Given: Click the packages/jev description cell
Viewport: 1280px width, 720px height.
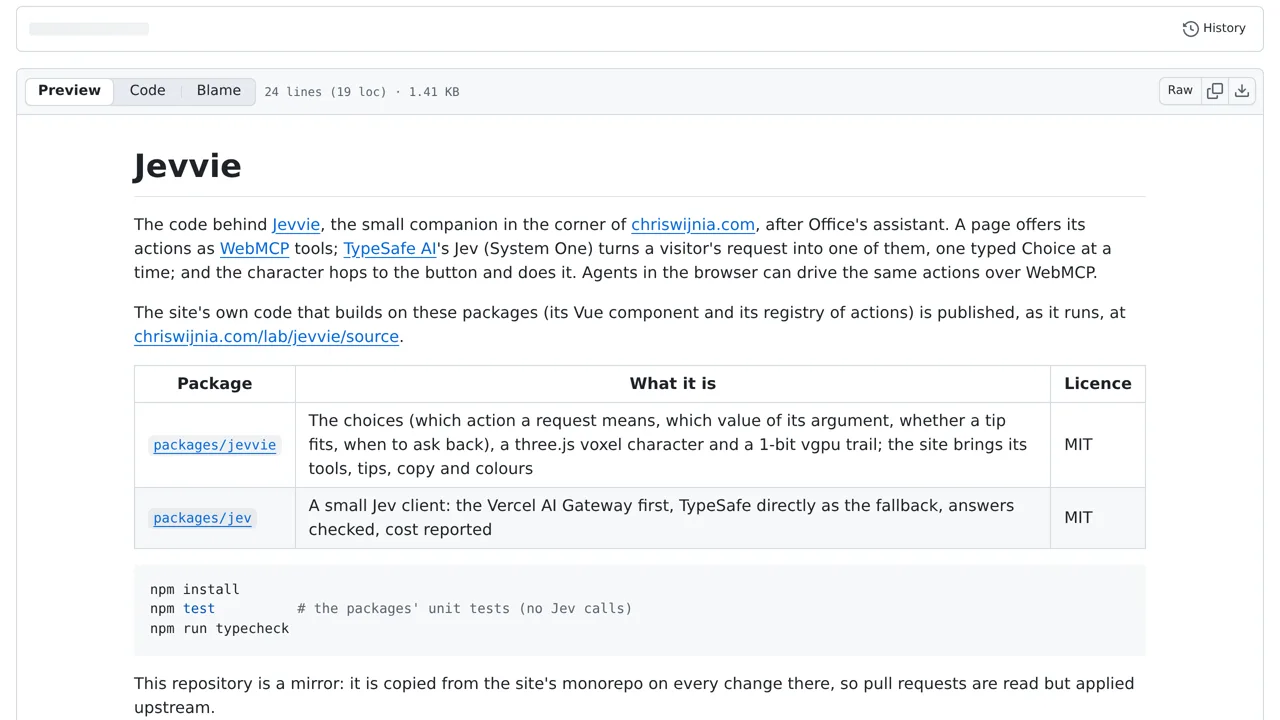Looking at the screenshot, I should pos(673,518).
